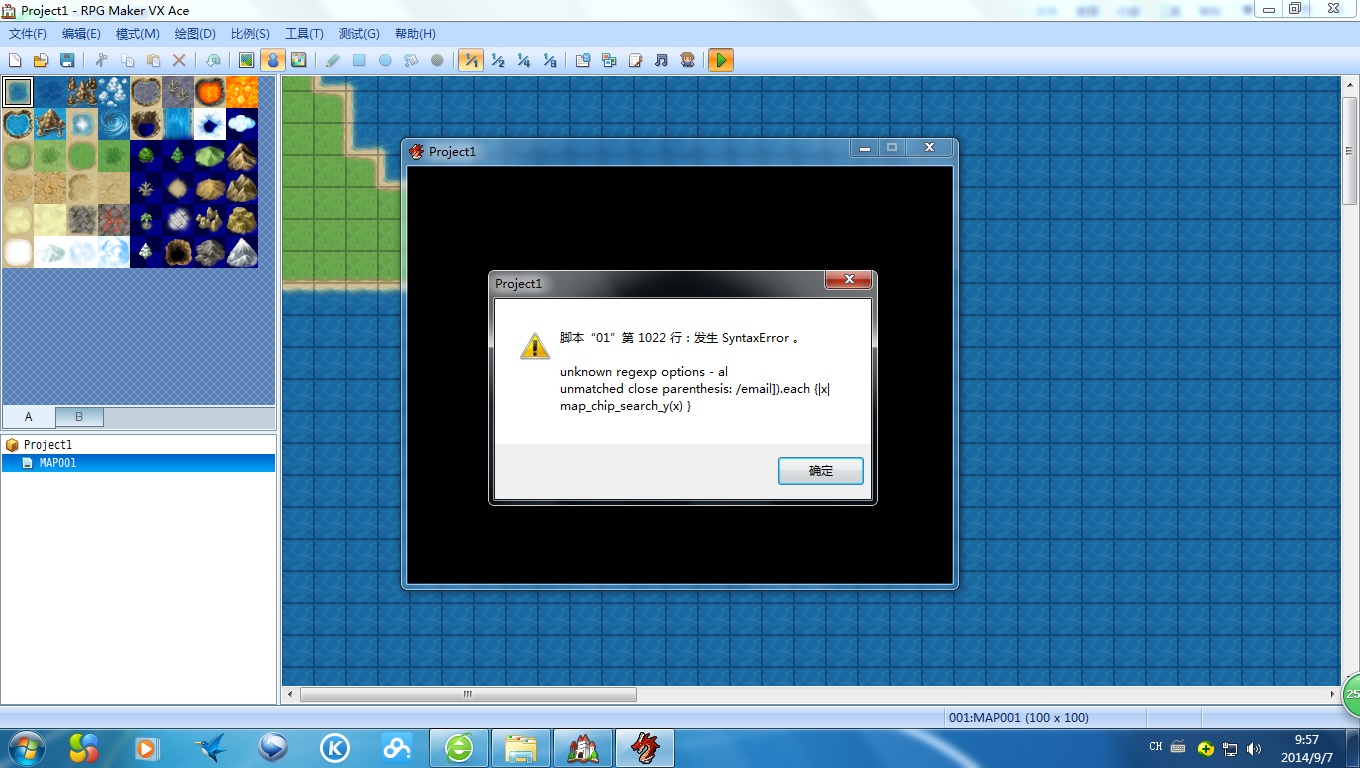1360x768 pixels.
Task: Switch to Map editing mode icon
Action: click(x=246, y=60)
